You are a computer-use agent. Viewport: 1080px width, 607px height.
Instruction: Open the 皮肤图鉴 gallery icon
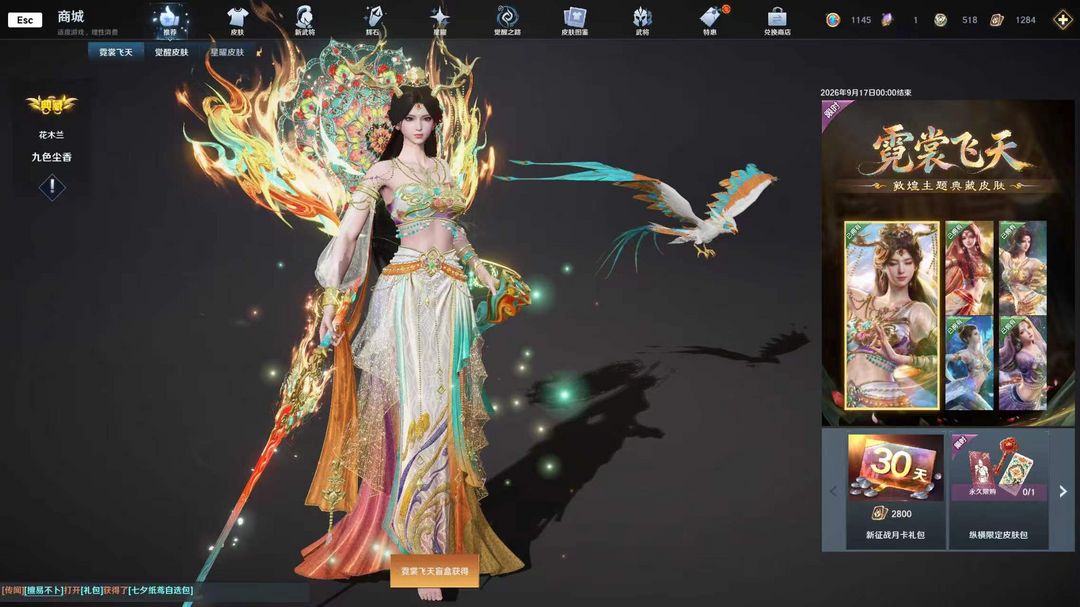[574, 20]
